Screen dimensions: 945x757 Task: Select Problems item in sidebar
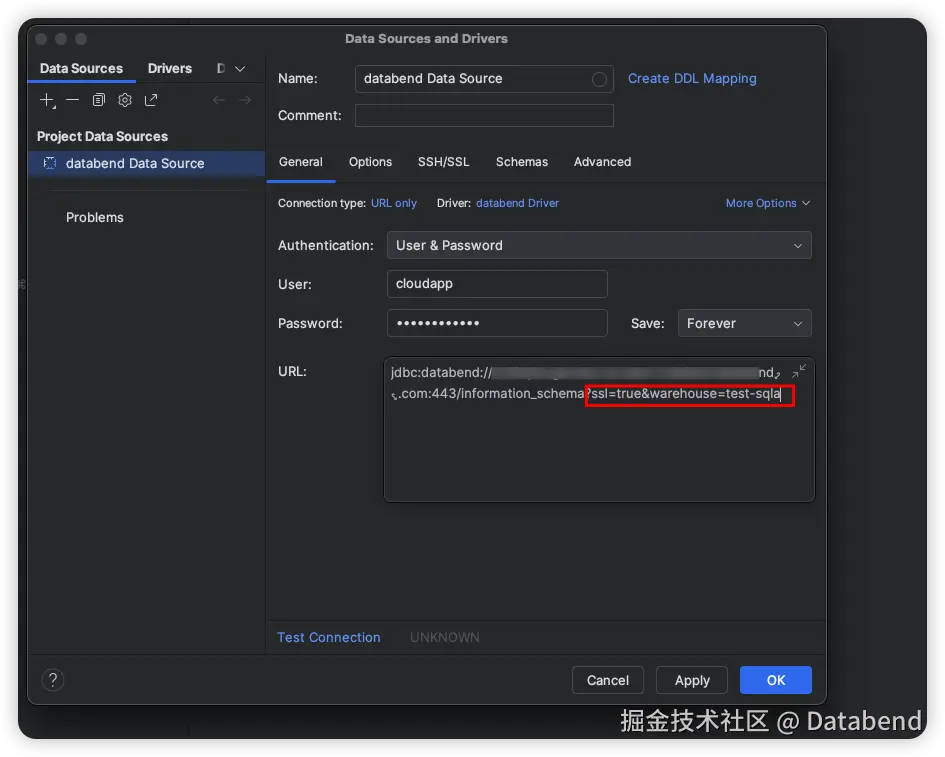tap(95, 218)
